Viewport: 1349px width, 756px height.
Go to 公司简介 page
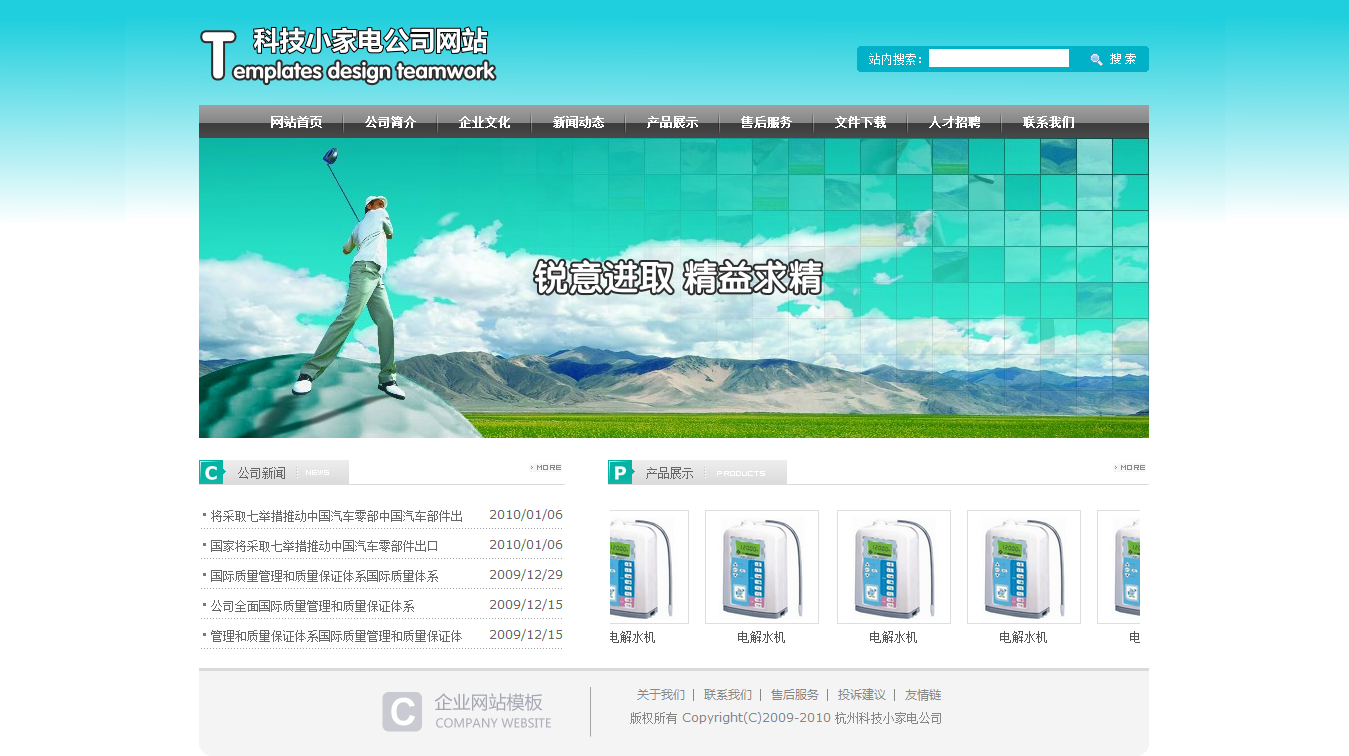point(390,122)
